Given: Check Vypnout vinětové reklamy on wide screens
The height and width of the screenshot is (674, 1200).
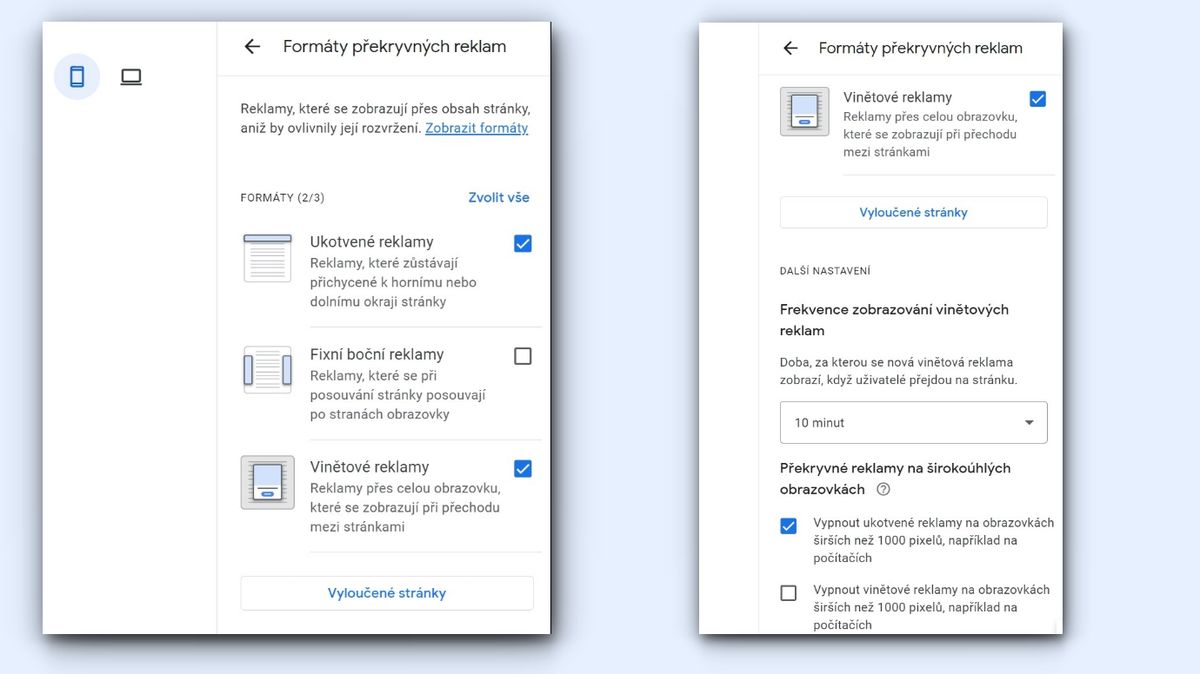Looking at the screenshot, I should click(x=788, y=593).
